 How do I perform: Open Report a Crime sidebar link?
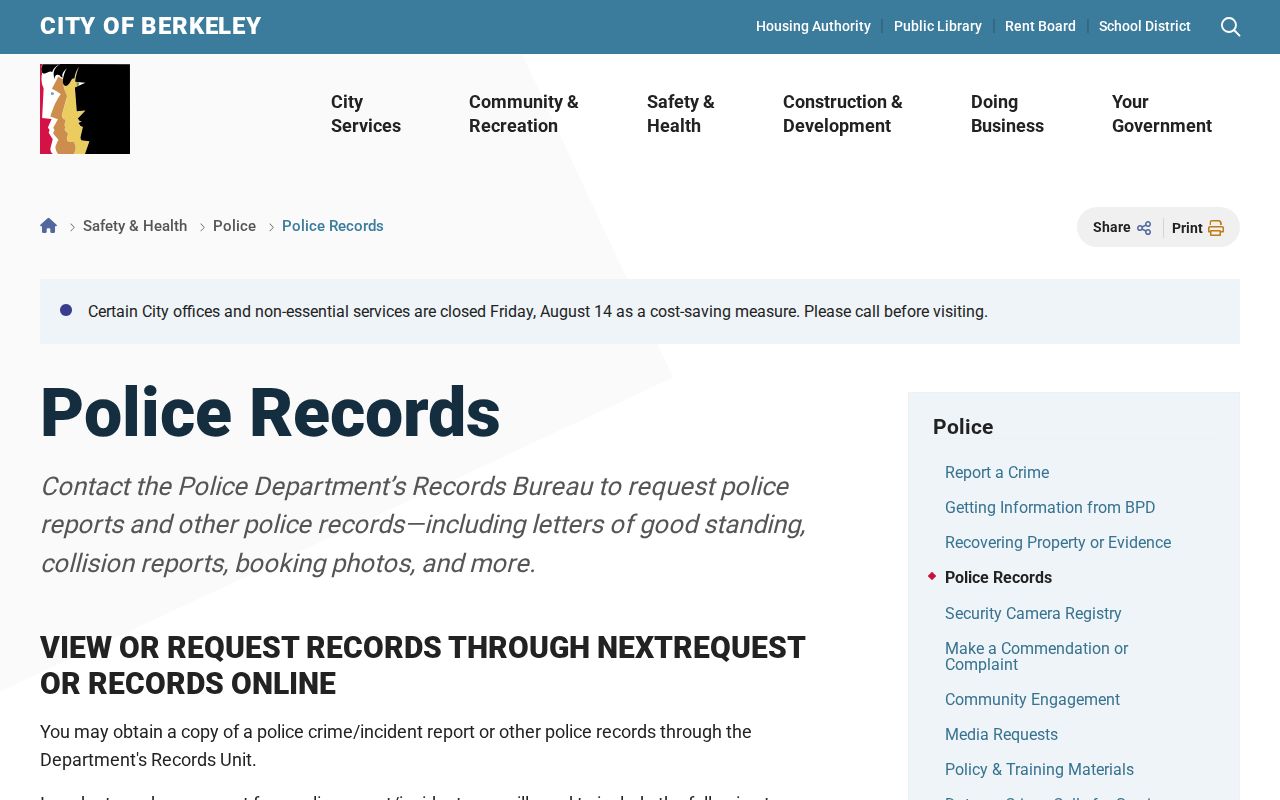(x=997, y=472)
